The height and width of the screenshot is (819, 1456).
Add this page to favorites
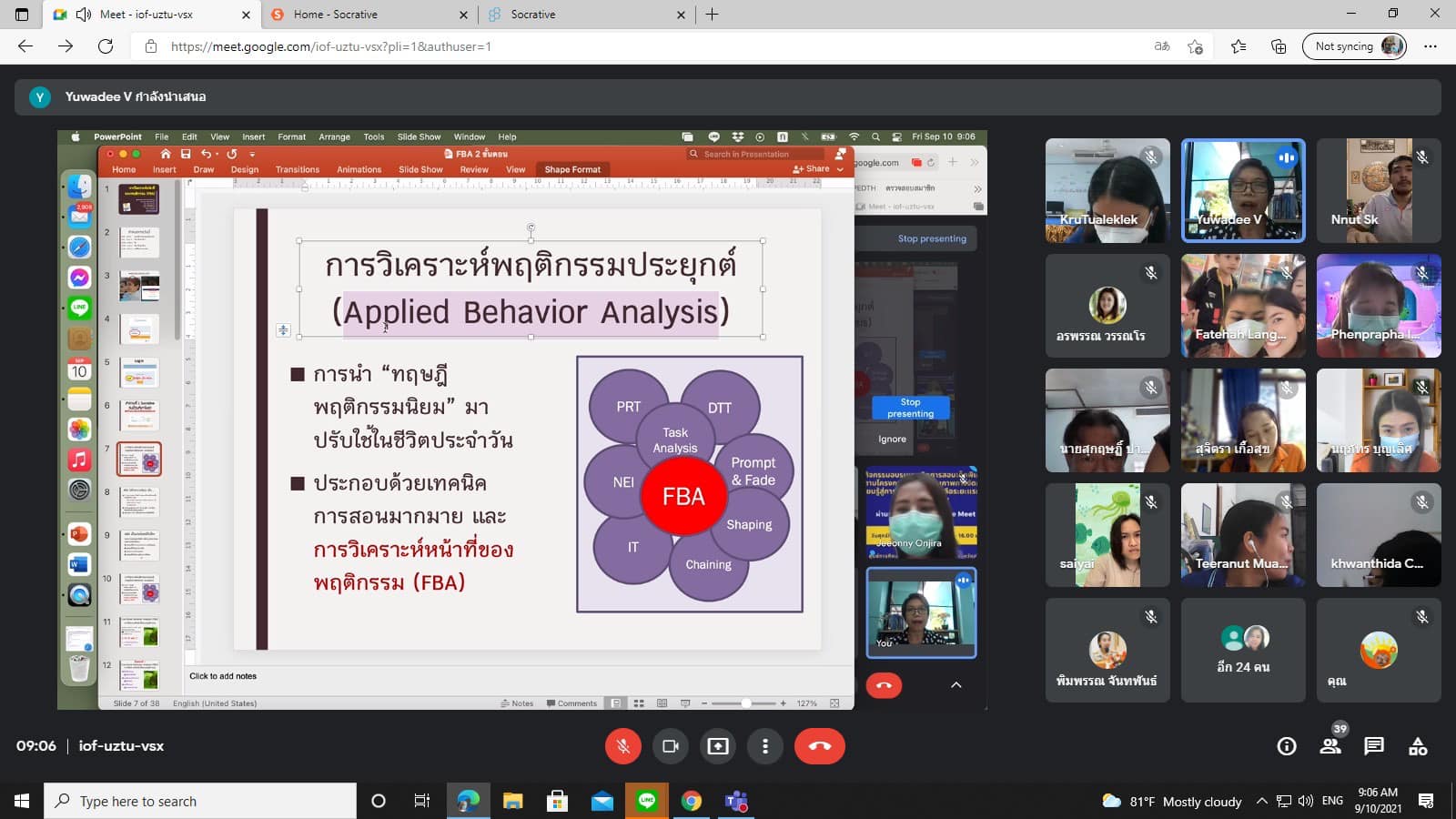(x=1195, y=46)
